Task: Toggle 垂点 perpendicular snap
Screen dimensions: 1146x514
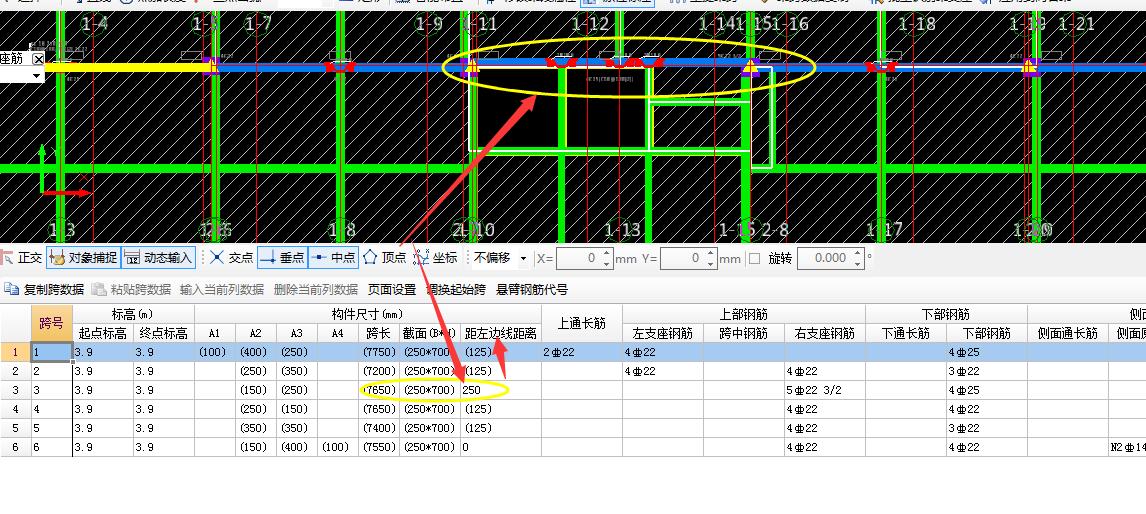Action: (x=282, y=257)
